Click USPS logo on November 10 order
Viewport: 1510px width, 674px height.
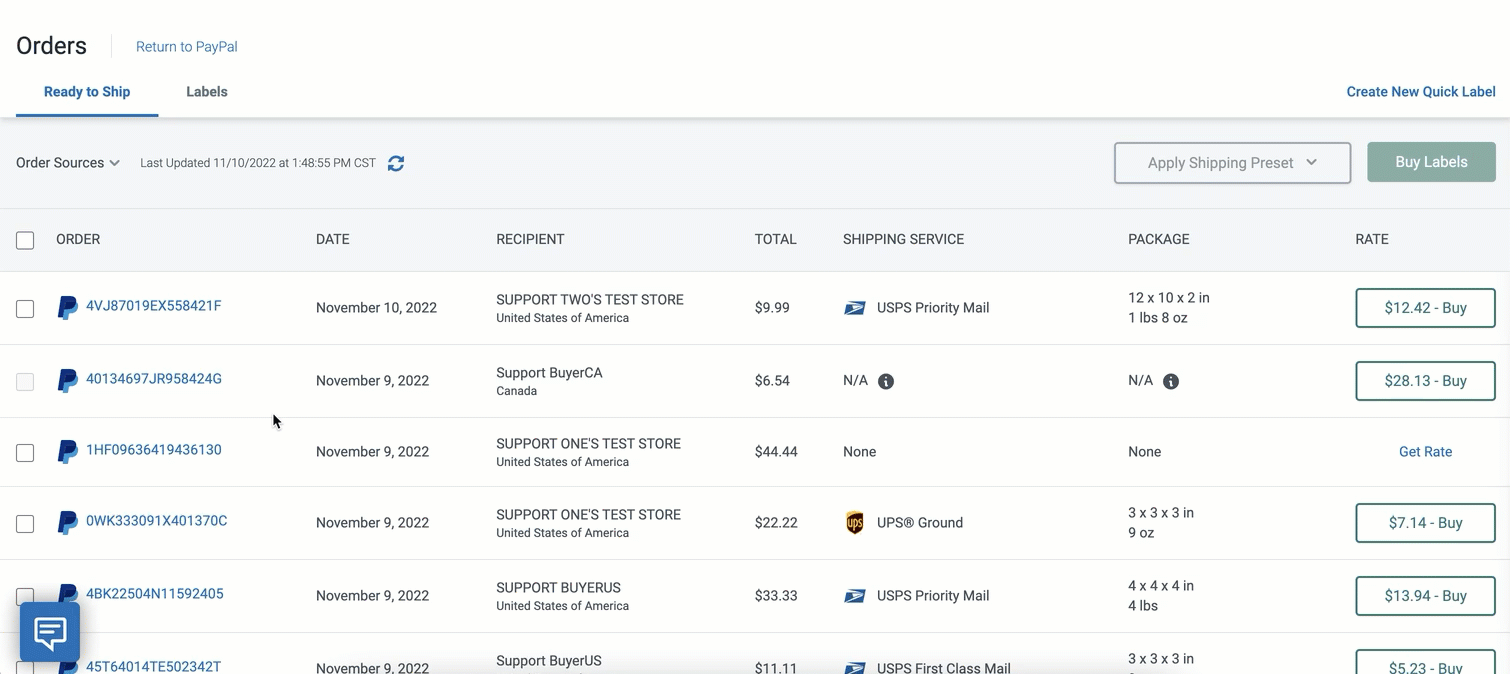point(855,308)
